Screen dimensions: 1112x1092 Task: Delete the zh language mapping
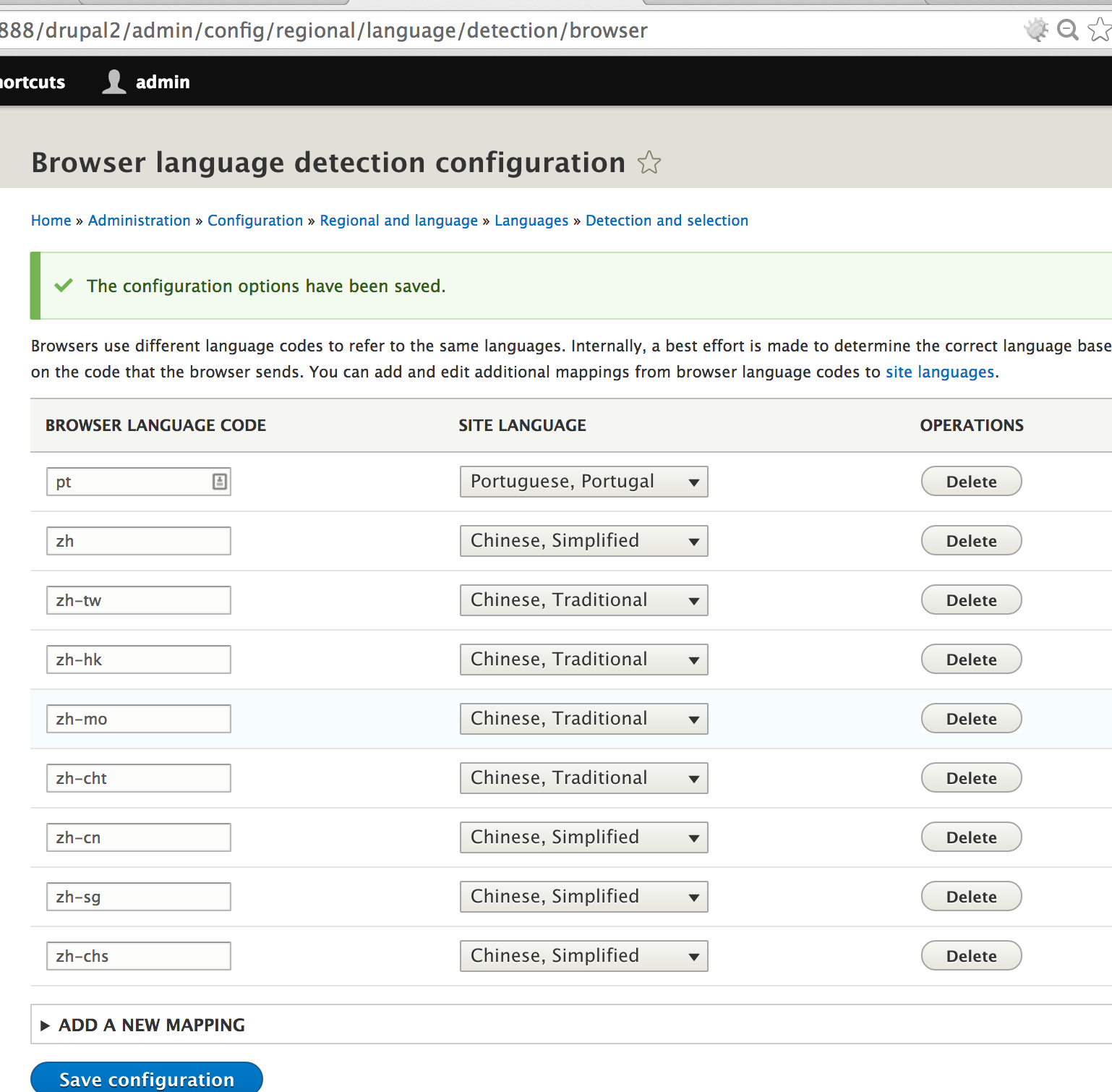972,541
